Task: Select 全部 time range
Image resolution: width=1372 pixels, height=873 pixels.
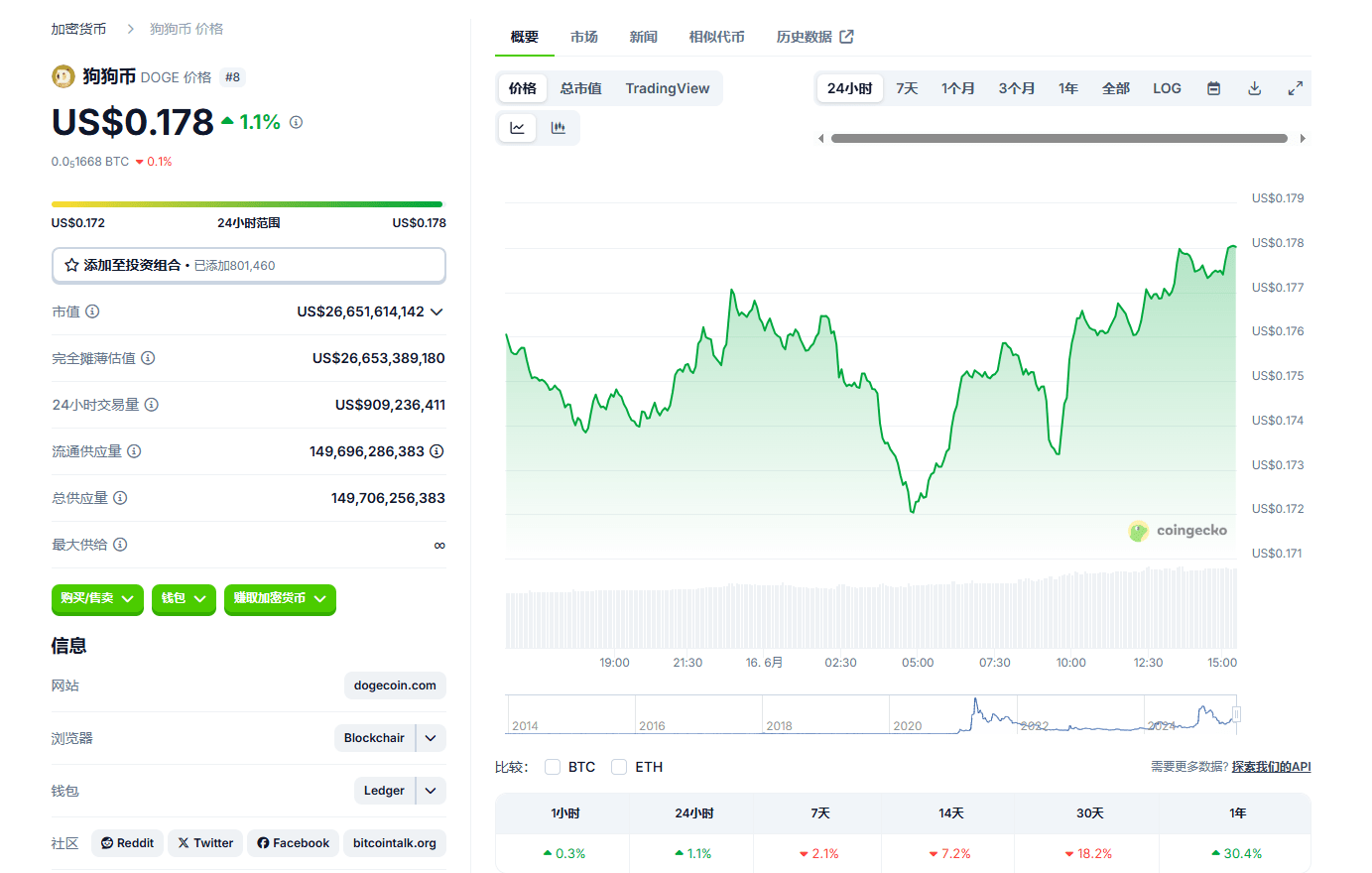Action: click(1115, 88)
